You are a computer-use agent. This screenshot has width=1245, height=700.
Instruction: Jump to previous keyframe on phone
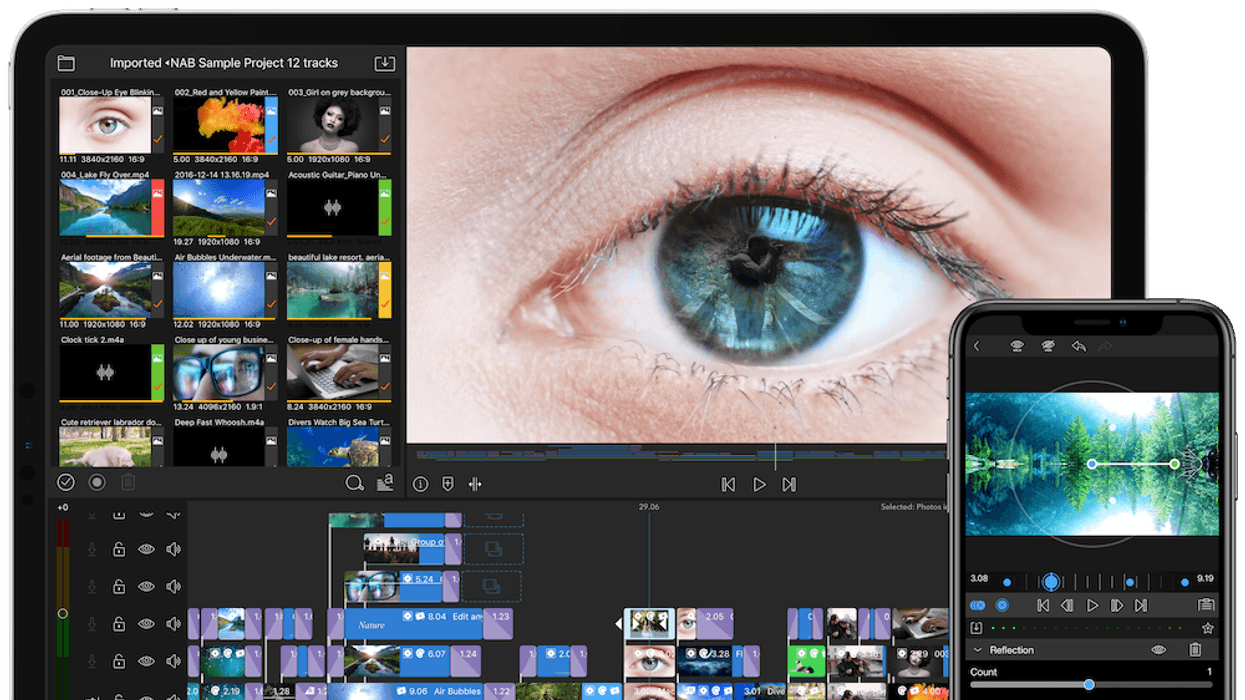coord(1043,605)
